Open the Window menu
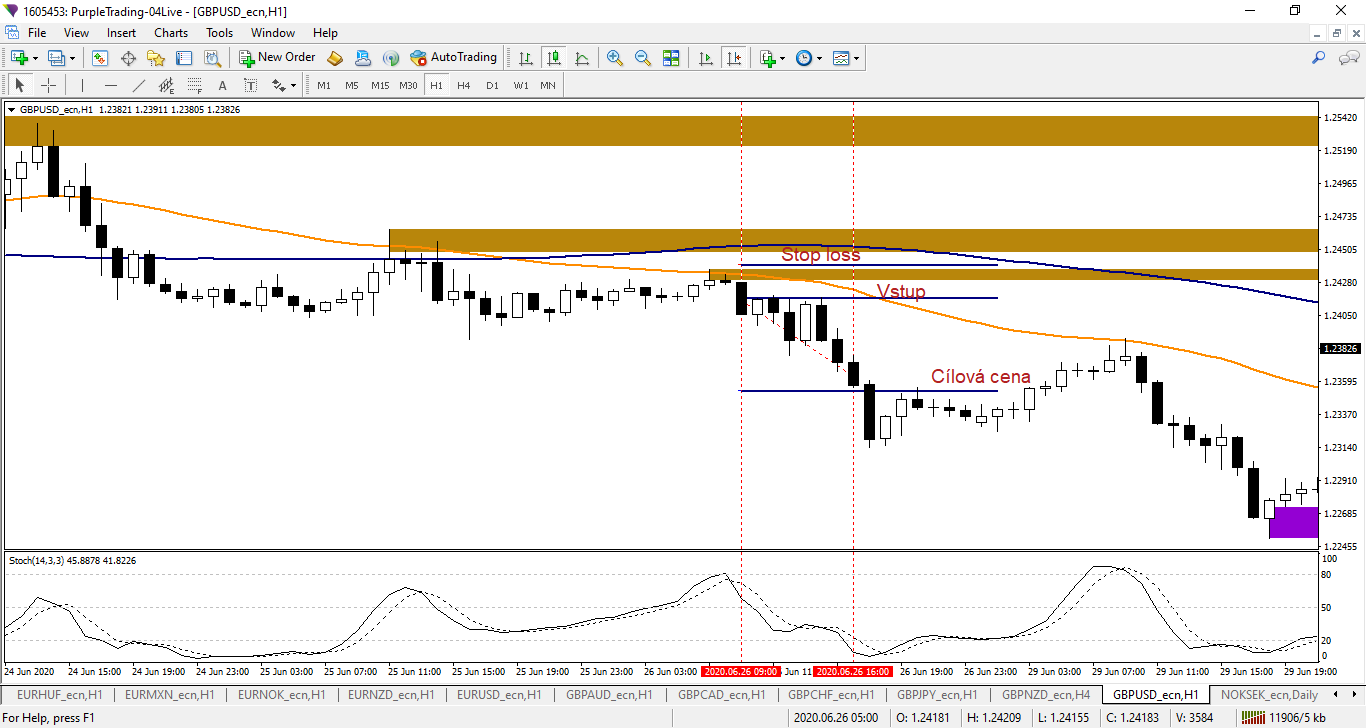The height and width of the screenshot is (728, 1366). (x=273, y=33)
